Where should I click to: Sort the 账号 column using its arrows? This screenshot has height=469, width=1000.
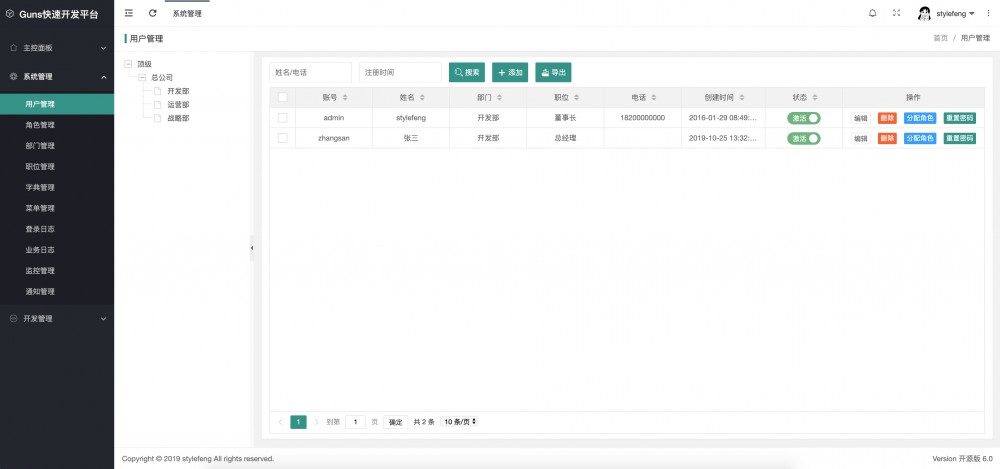pyautogui.click(x=345, y=98)
